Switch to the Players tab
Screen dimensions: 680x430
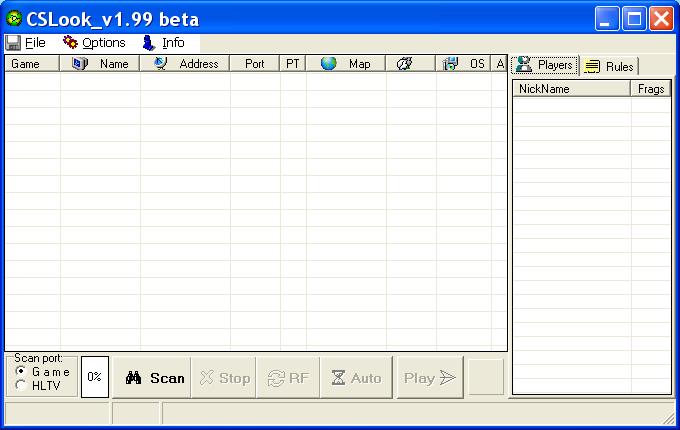tap(545, 65)
